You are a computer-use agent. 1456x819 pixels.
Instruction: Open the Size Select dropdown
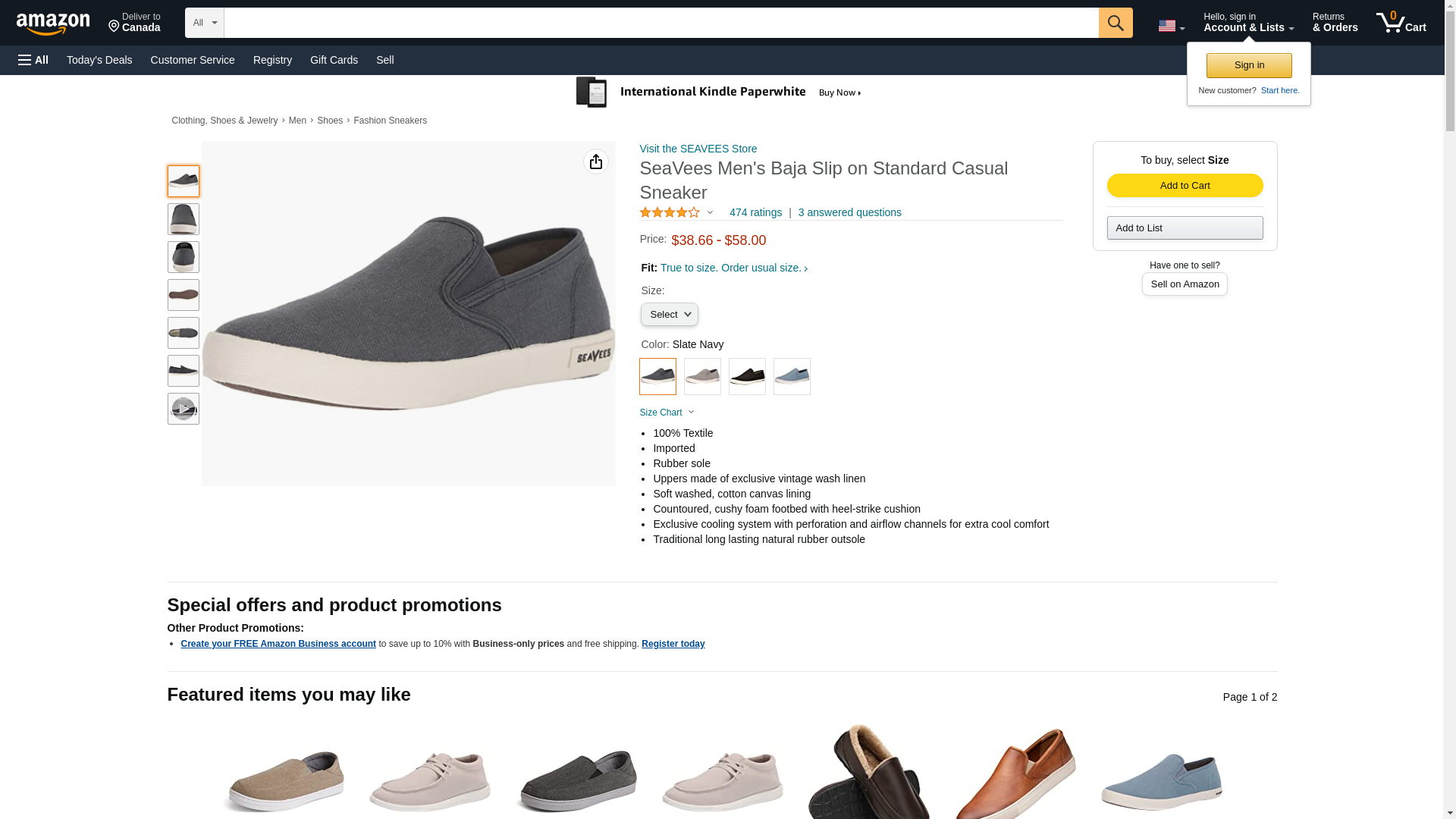point(670,314)
